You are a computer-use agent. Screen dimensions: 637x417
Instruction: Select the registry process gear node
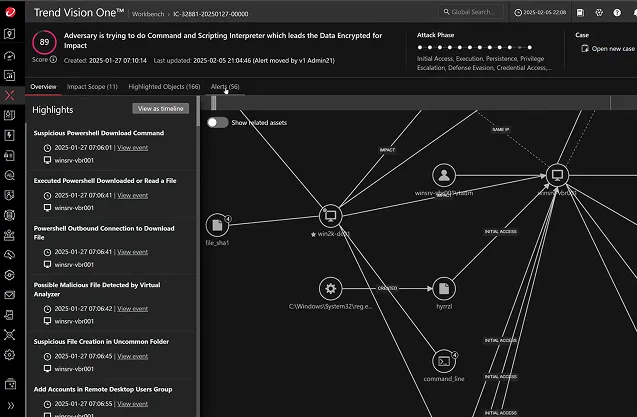coord(331,288)
